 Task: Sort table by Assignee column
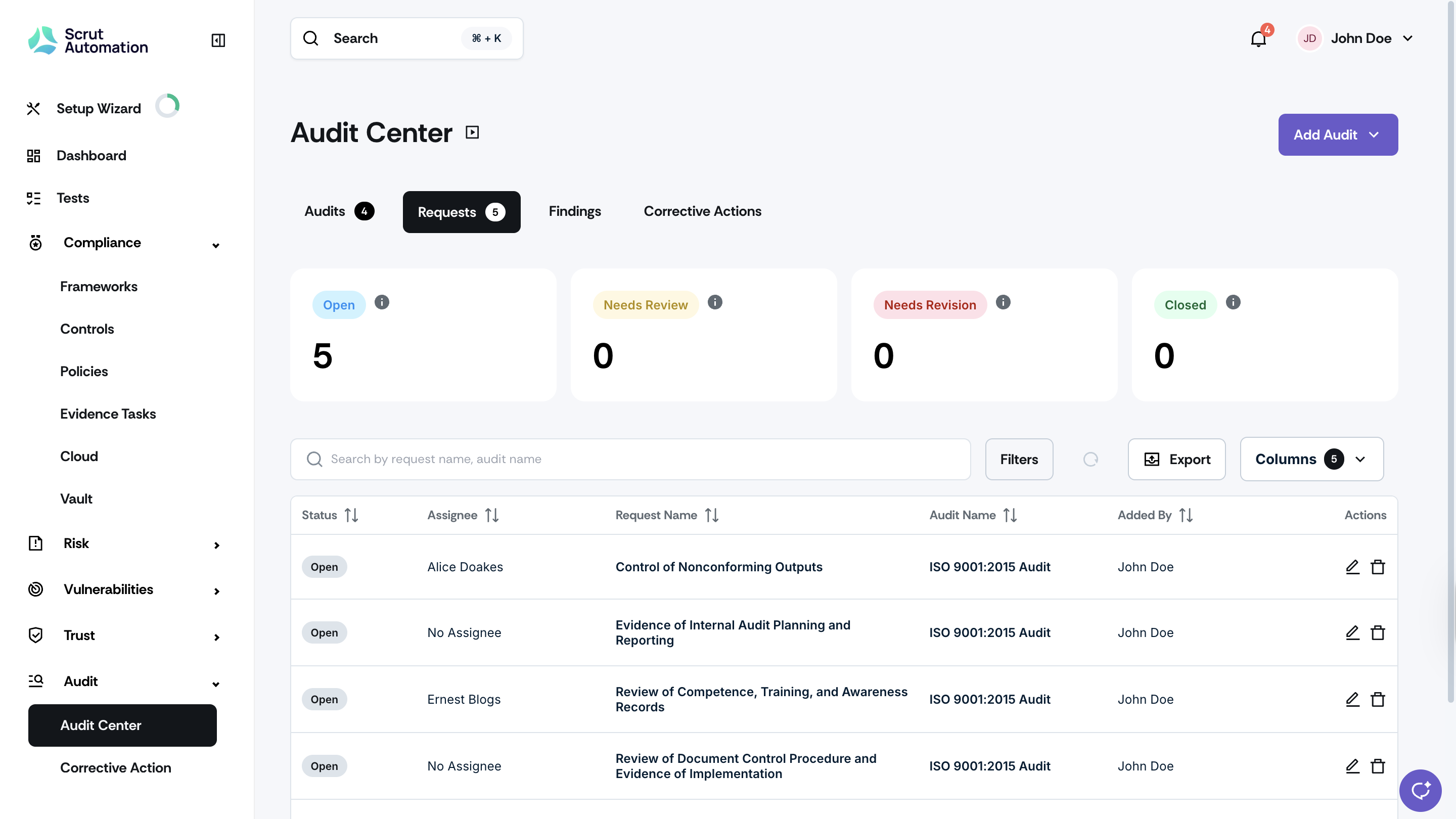pos(492,515)
